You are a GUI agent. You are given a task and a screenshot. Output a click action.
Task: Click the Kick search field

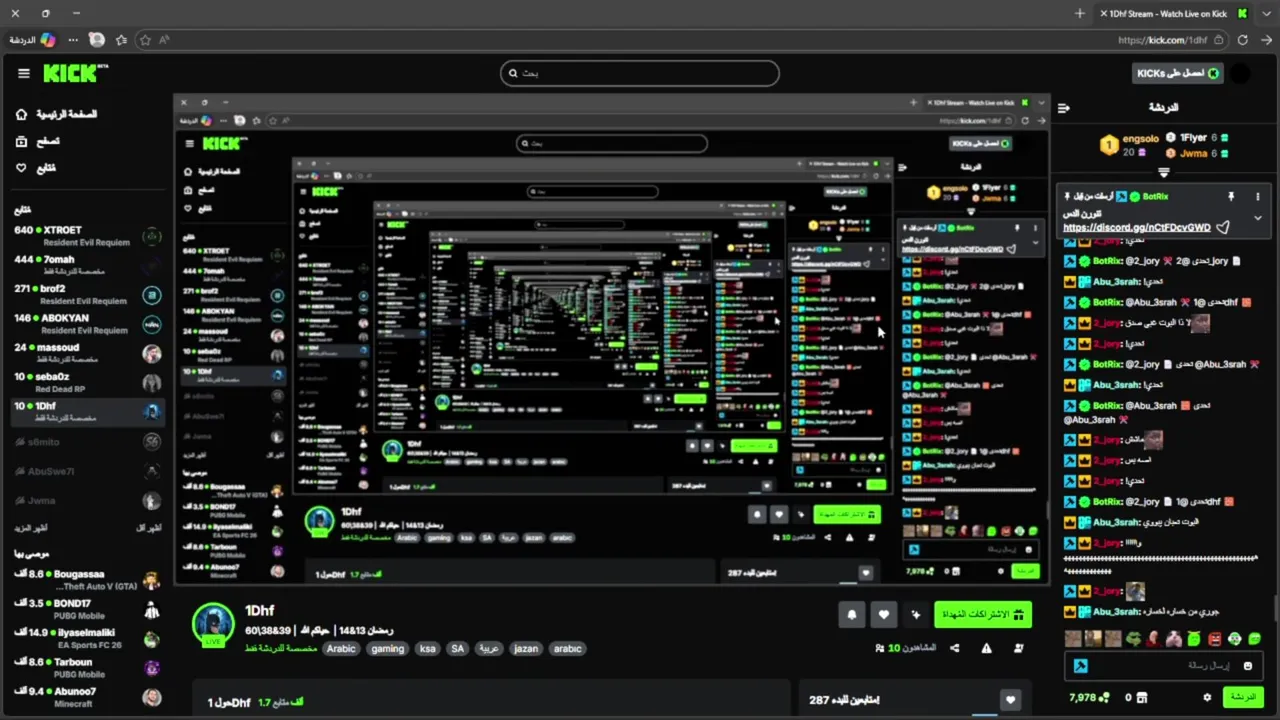(x=640, y=73)
